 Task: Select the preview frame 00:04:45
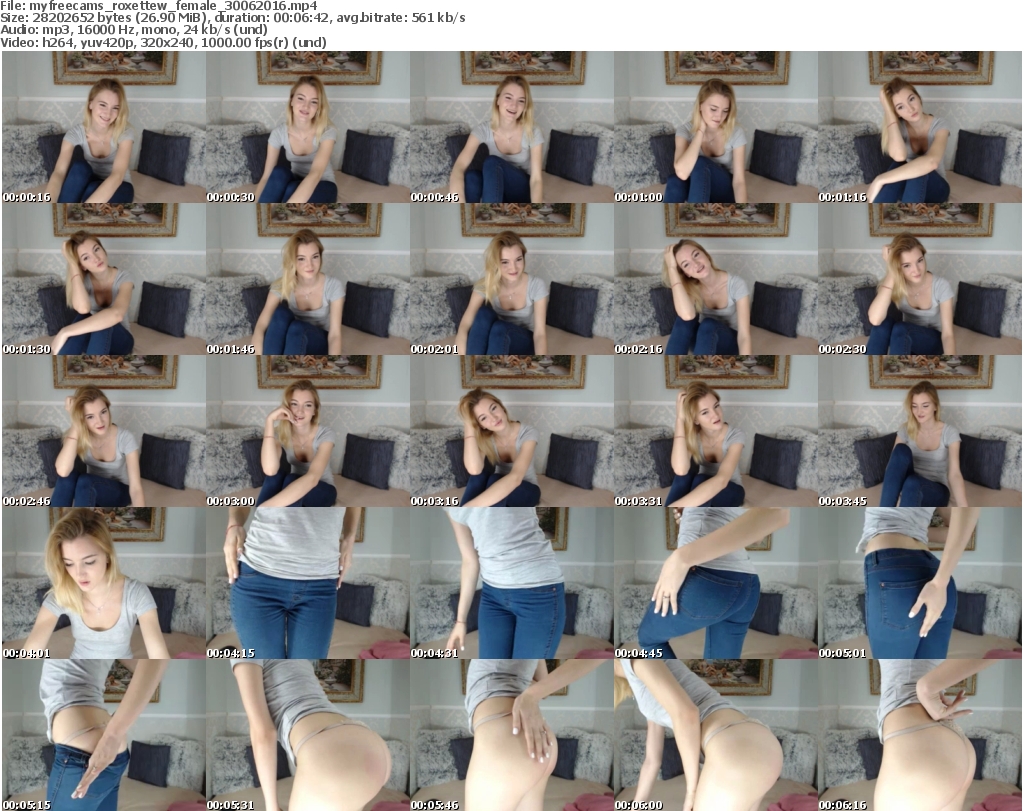715,583
